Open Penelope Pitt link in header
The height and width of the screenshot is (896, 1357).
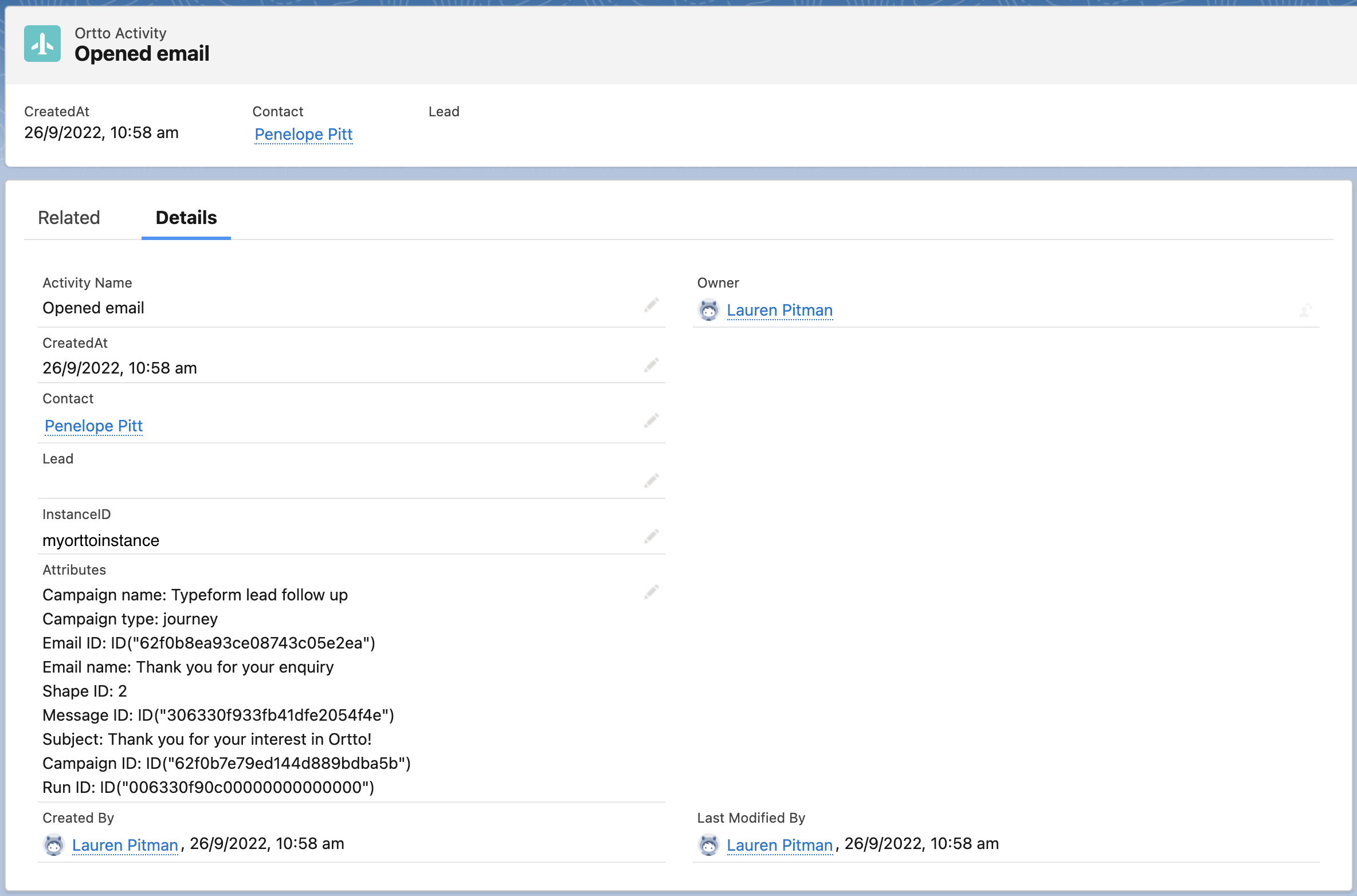(x=304, y=134)
